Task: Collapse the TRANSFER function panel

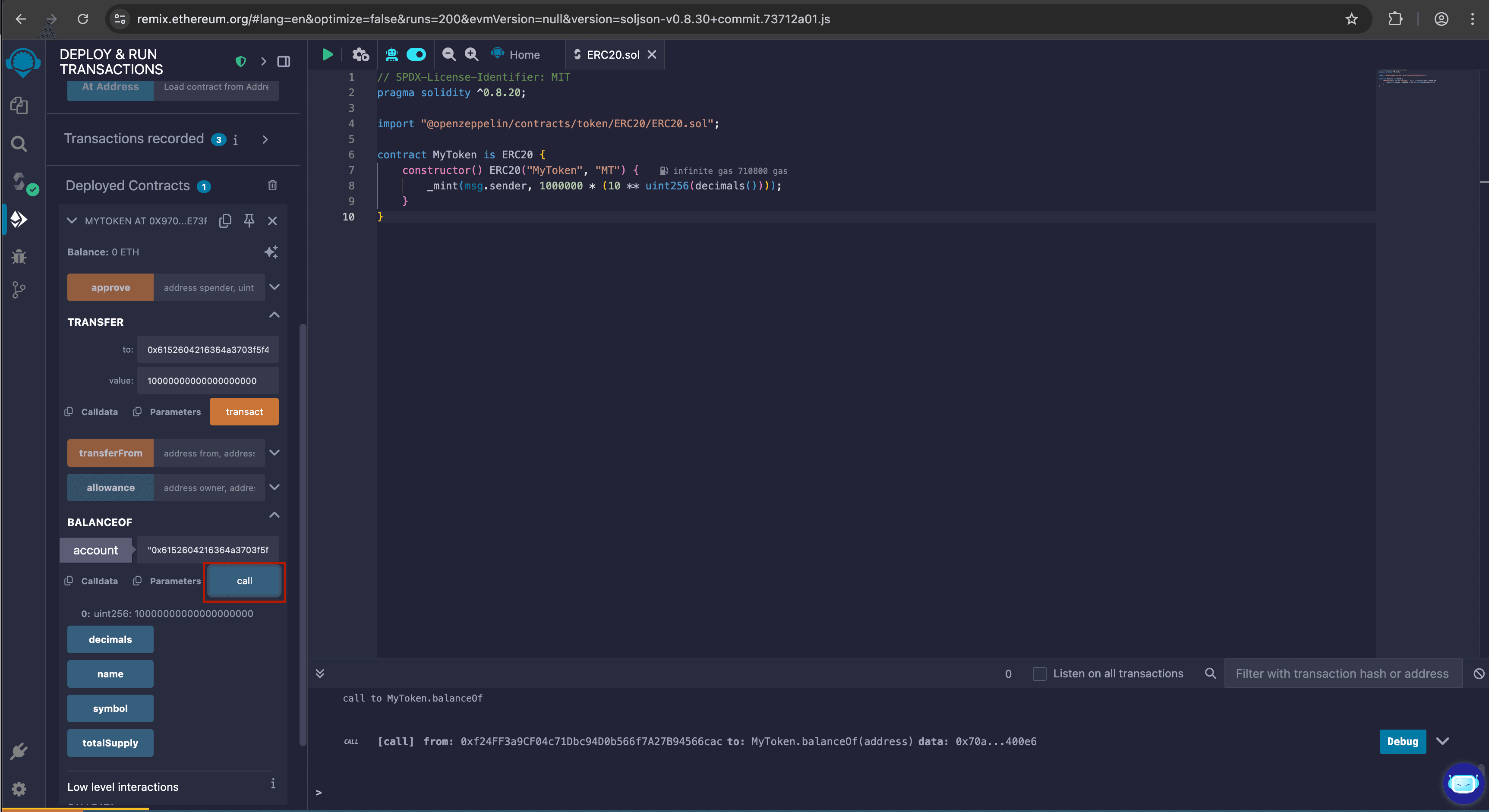Action: (274, 315)
